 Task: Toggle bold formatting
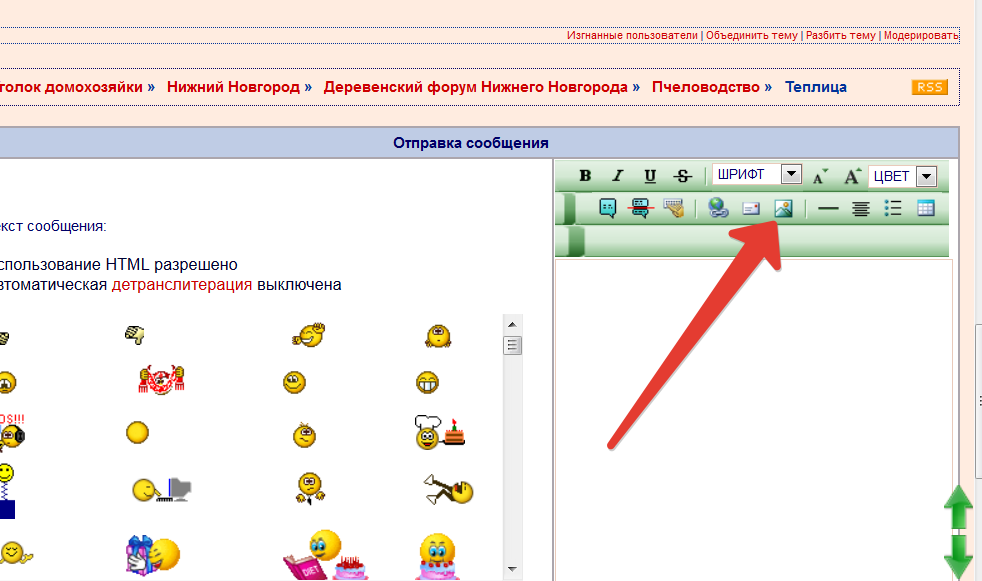tap(585, 176)
